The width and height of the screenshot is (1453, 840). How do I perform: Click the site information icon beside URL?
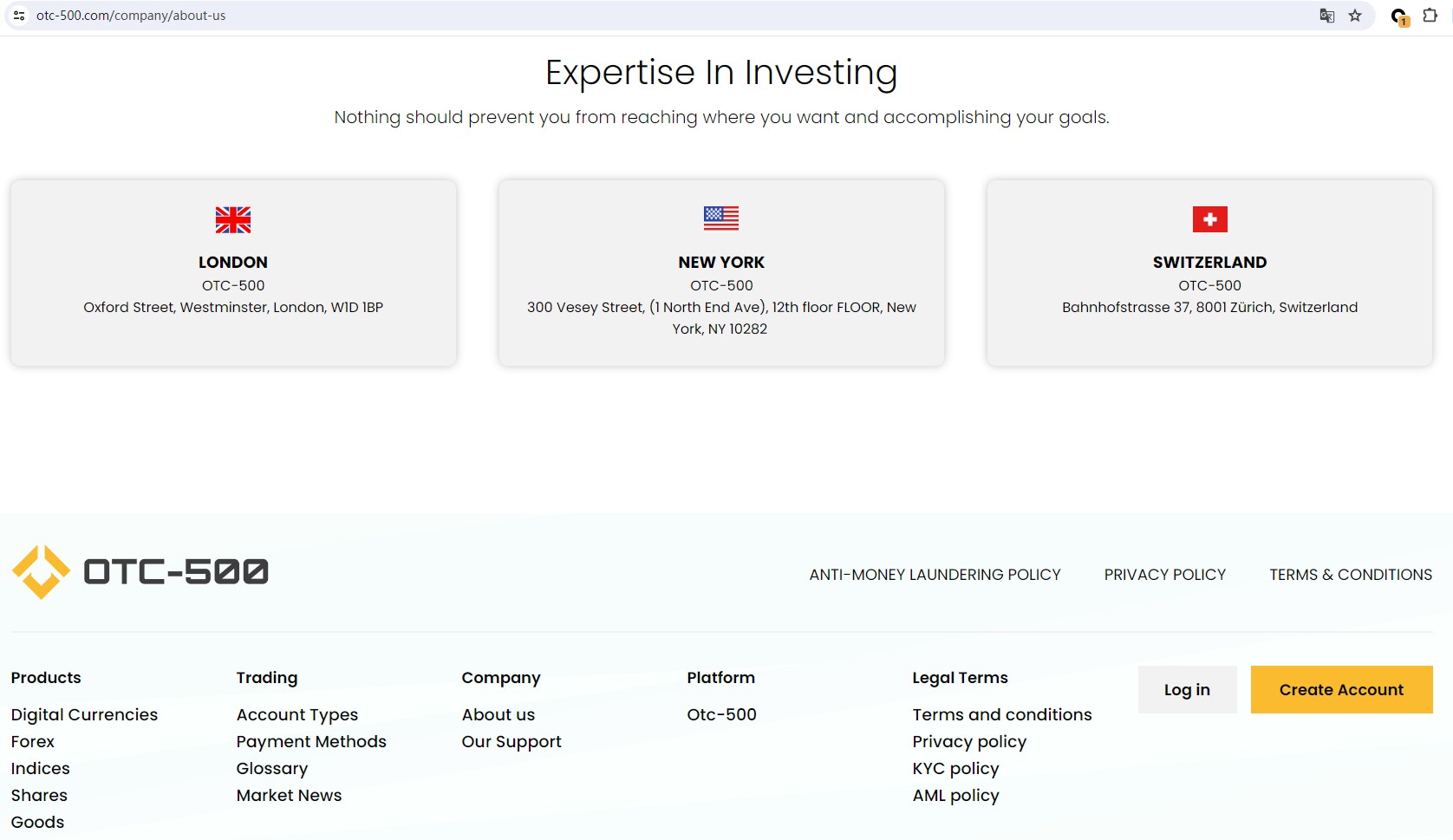point(19,16)
